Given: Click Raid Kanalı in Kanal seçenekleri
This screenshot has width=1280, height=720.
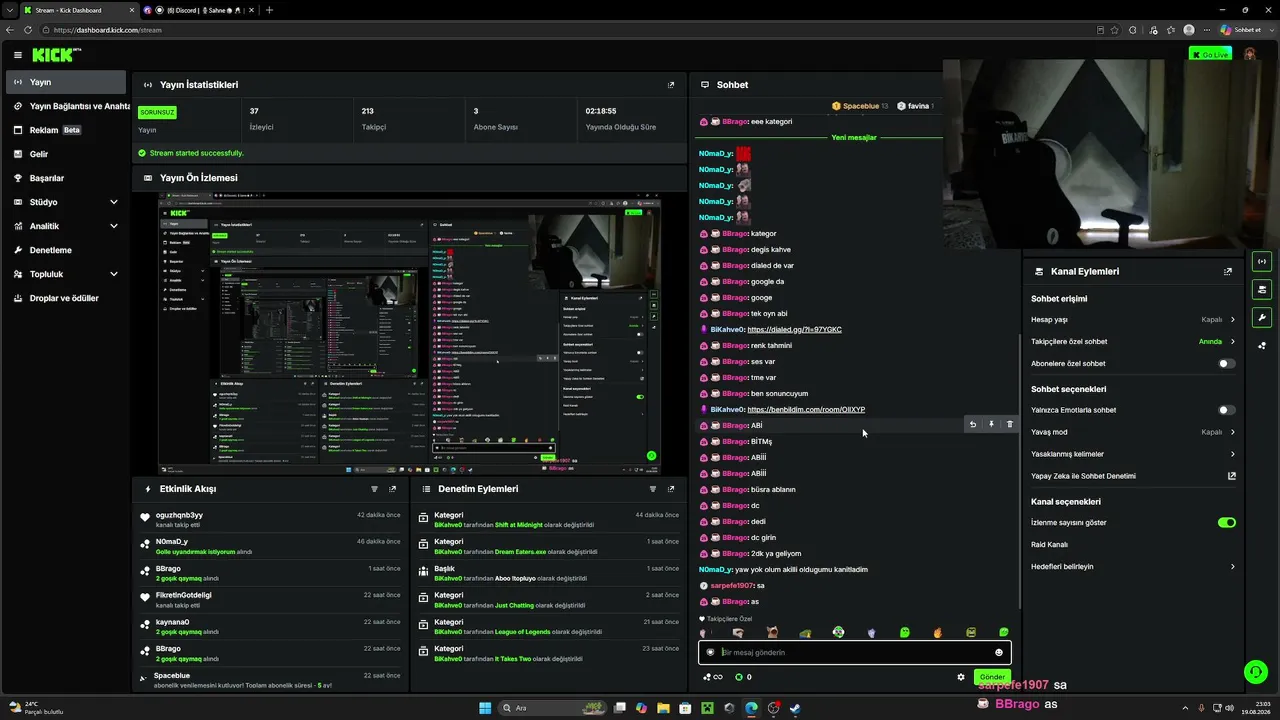Looking at the screenshot, I should pyautogui.click(x=1050, y=545).
